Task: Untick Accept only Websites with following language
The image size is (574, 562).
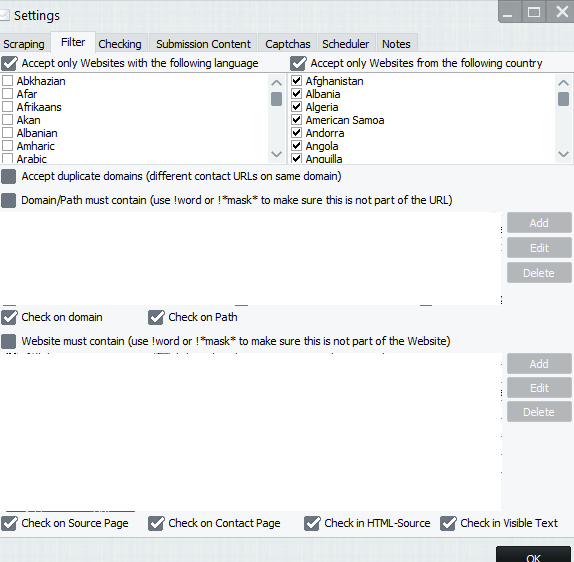Action: 9,63
